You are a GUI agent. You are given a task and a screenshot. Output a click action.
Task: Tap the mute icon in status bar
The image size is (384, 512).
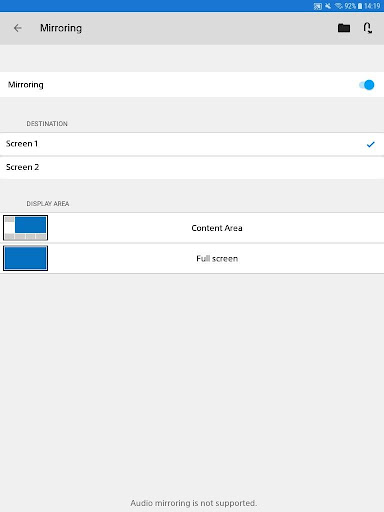pos(328,6)
